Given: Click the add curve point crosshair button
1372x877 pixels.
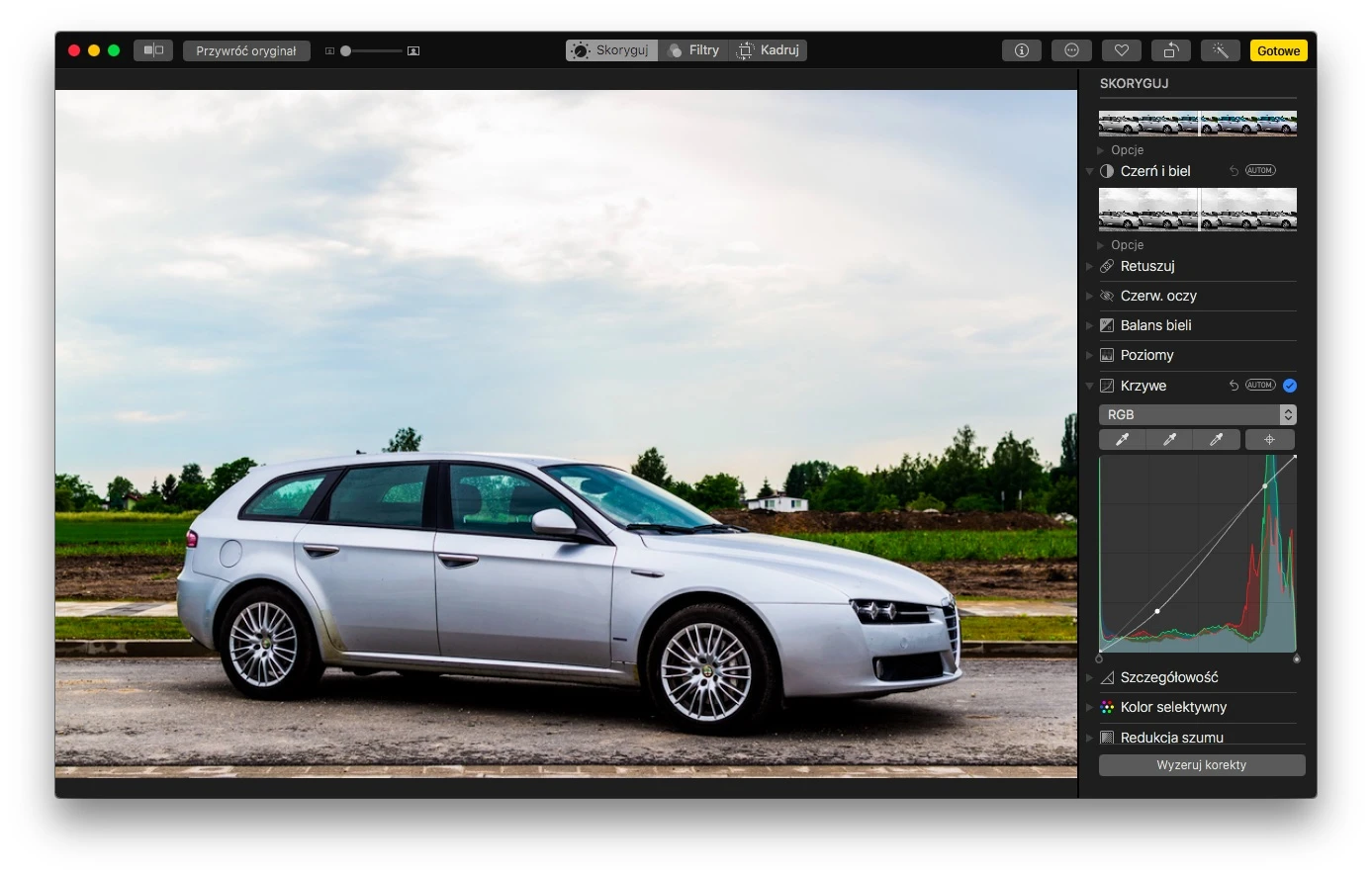Looking at the screenshot, I should 1270,440.
